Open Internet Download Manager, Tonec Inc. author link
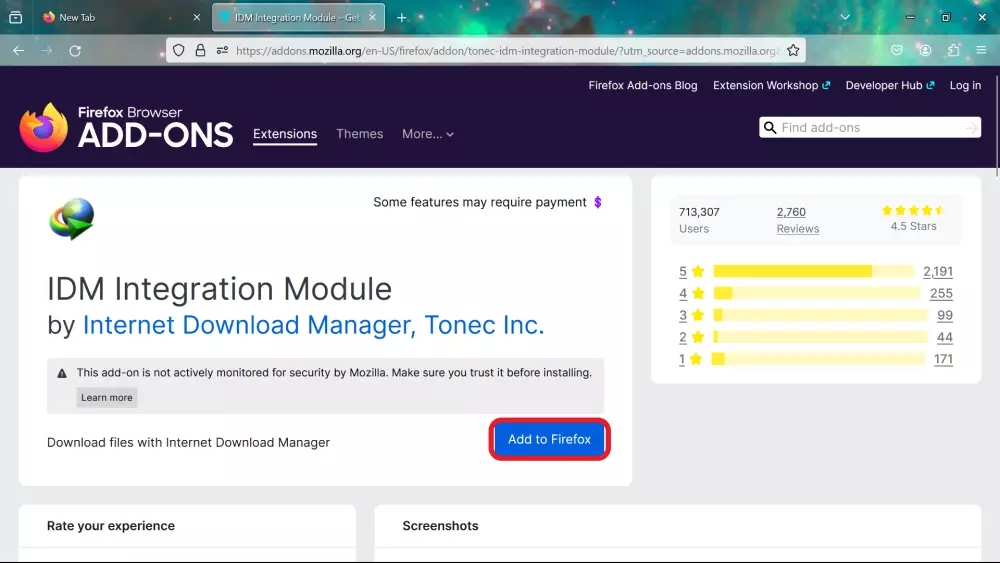1000x563 pixels. [314, 325]
